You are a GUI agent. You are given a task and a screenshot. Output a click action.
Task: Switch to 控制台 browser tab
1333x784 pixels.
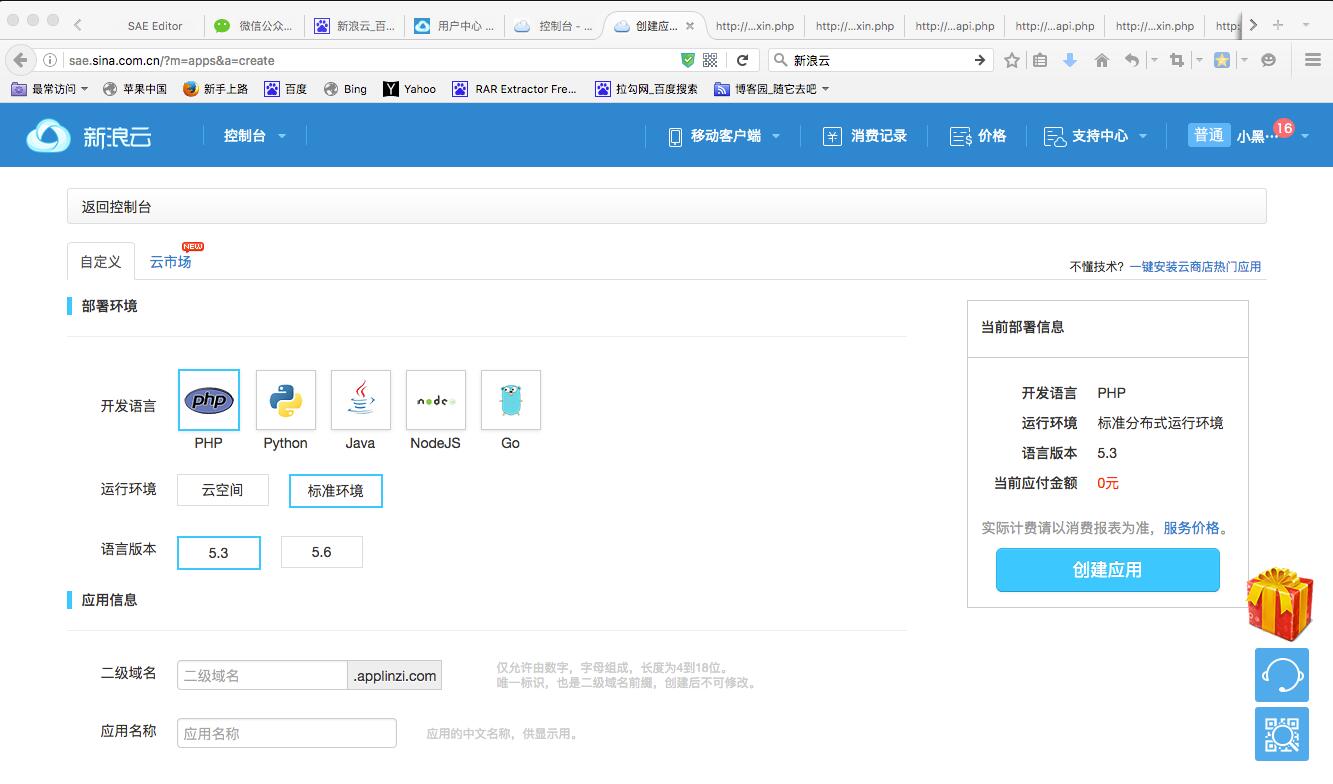click(555, 26)
